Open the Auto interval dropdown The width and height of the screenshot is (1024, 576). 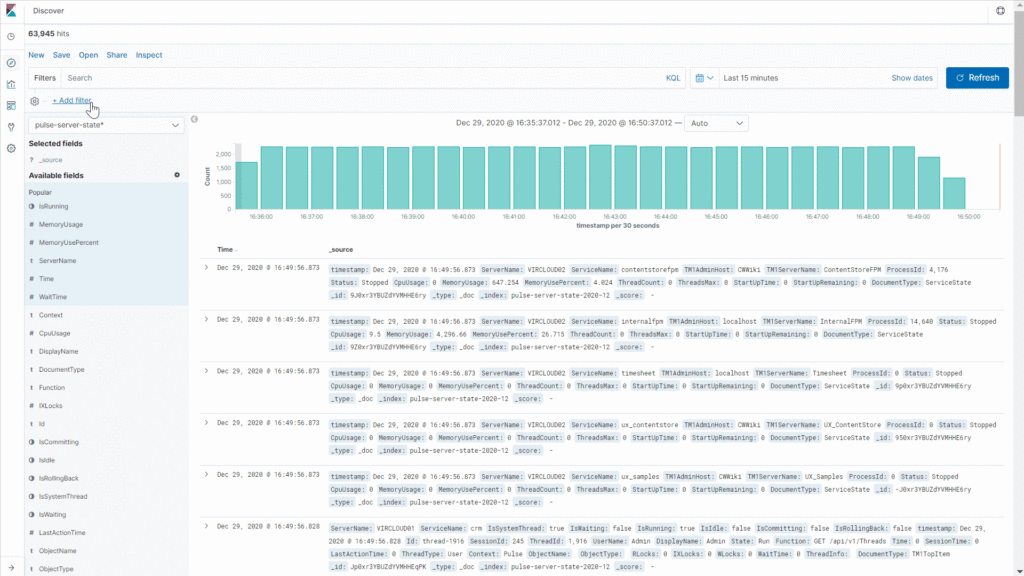(x=717, y=123)
